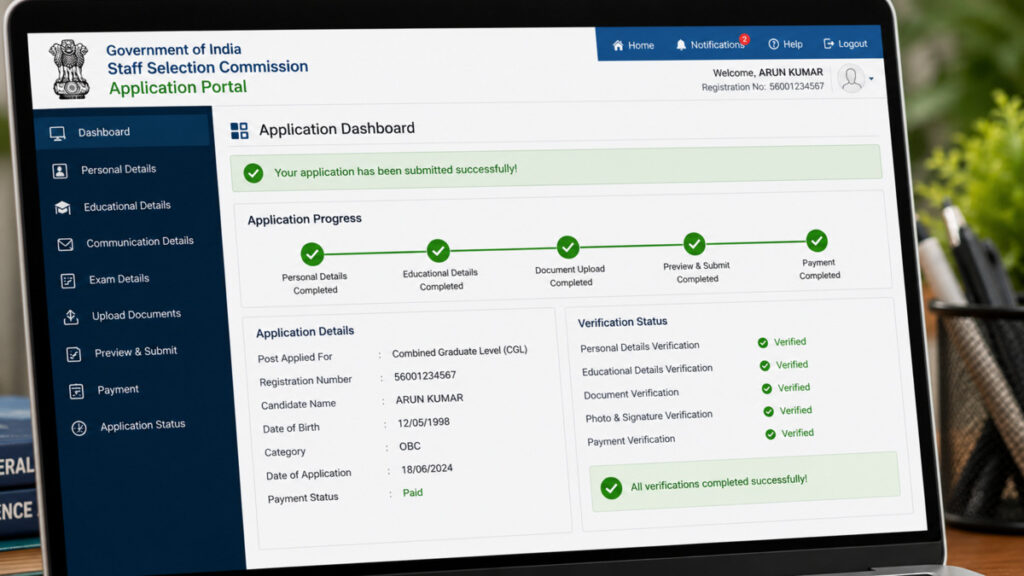Click the Help question mark icon
The height and width of the screenshot is (576, 1024).
pos(773,44)
